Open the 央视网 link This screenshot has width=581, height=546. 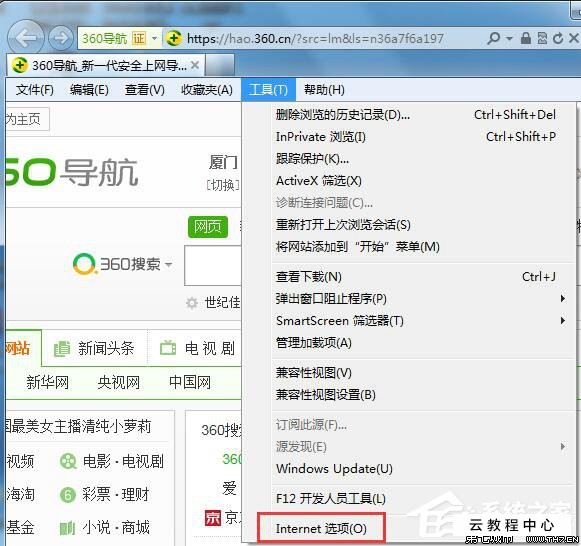[x=119, y=382]
